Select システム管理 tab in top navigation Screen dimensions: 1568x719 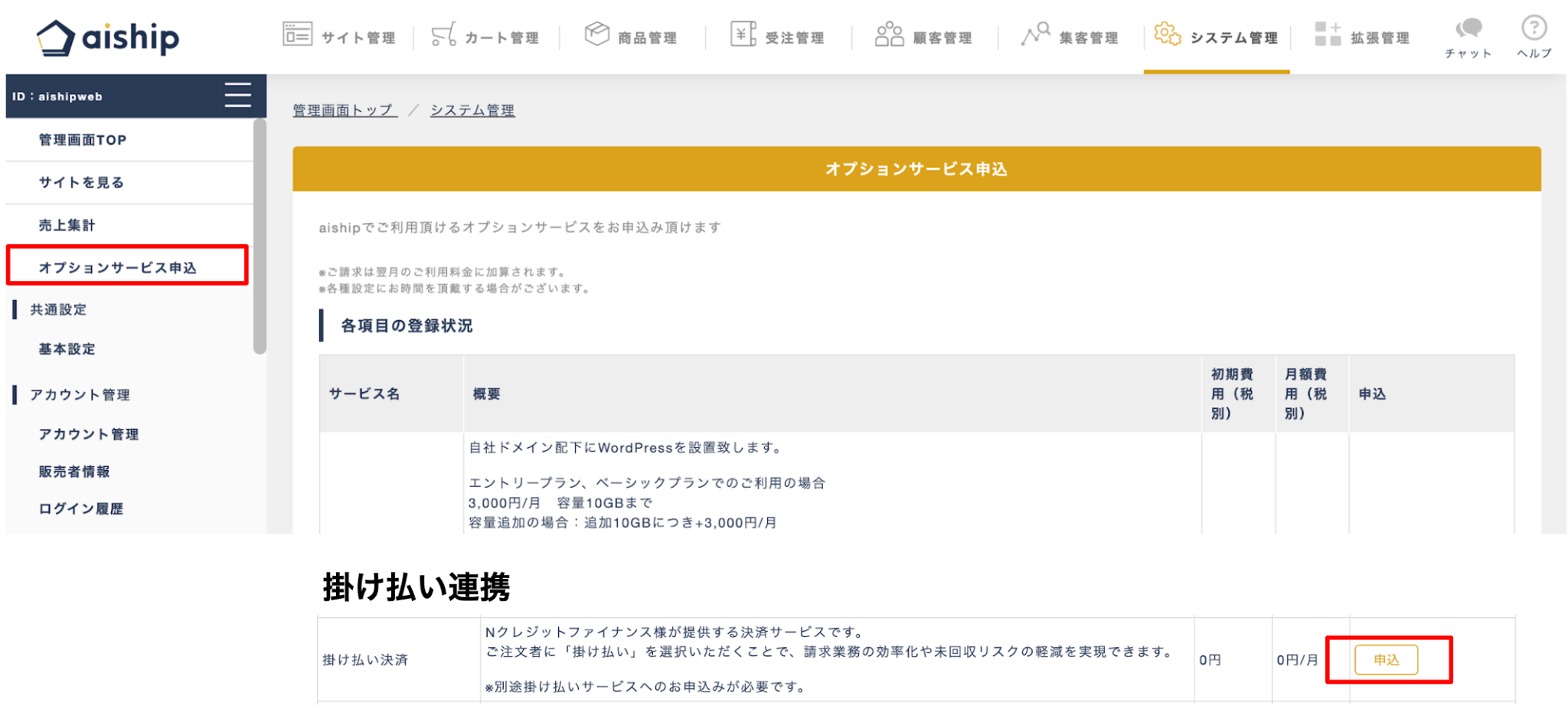point(1217,36)
